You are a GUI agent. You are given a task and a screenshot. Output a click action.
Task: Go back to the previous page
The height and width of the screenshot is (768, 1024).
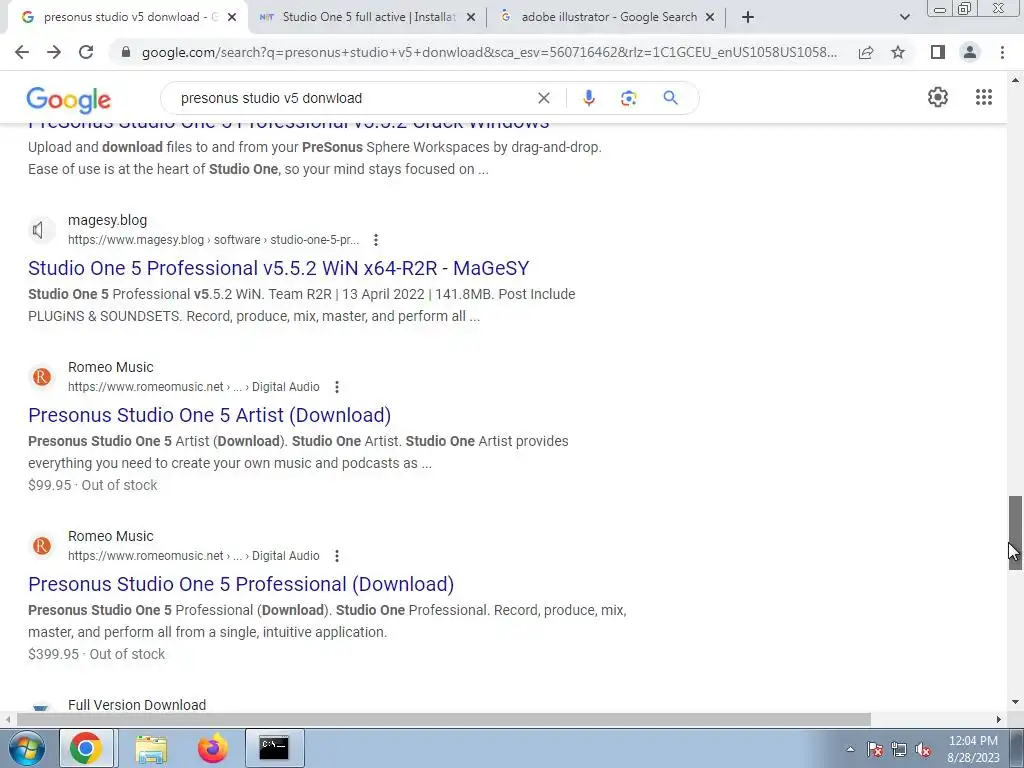click(22, 52)
